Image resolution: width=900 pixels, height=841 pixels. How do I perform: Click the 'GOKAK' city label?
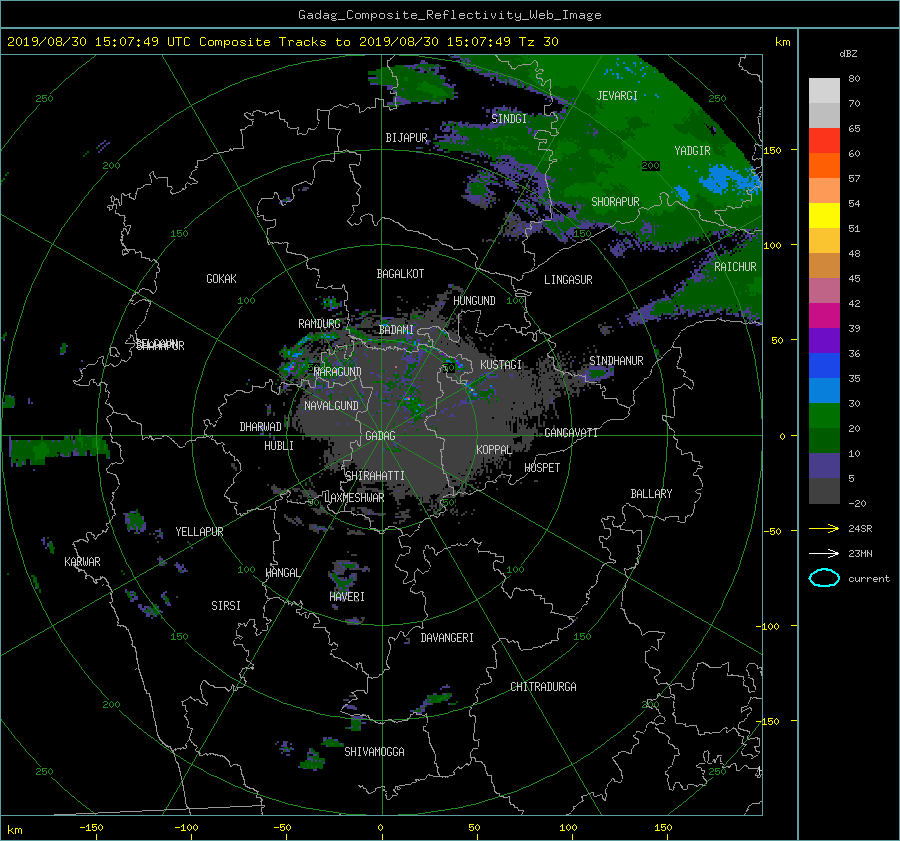click(x=222, y=279)
